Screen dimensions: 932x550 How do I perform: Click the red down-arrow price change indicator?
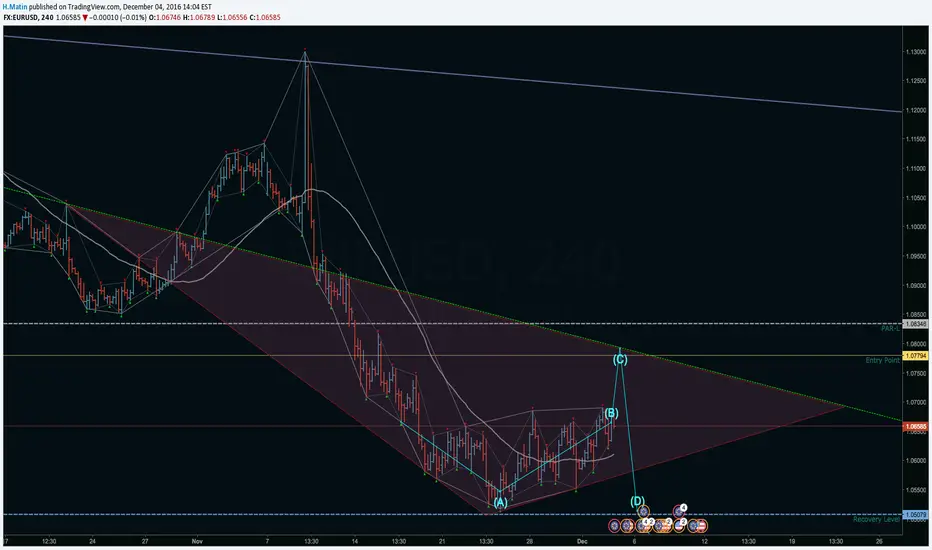point(86,18)
